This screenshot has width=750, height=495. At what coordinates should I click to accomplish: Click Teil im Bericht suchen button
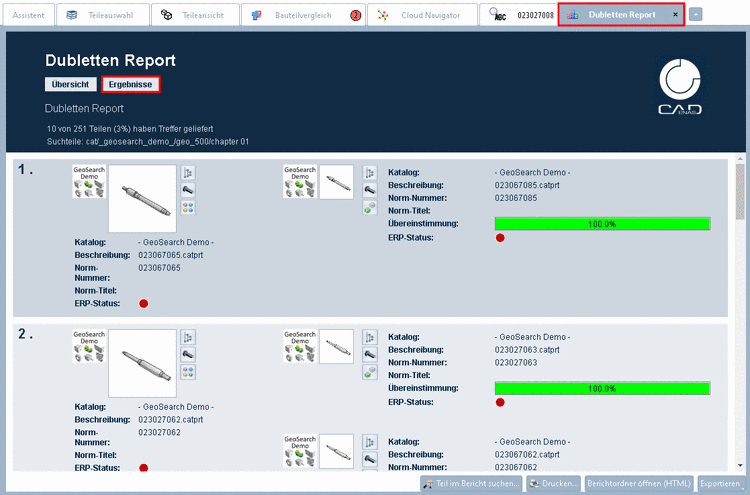(x=472, y=484)
